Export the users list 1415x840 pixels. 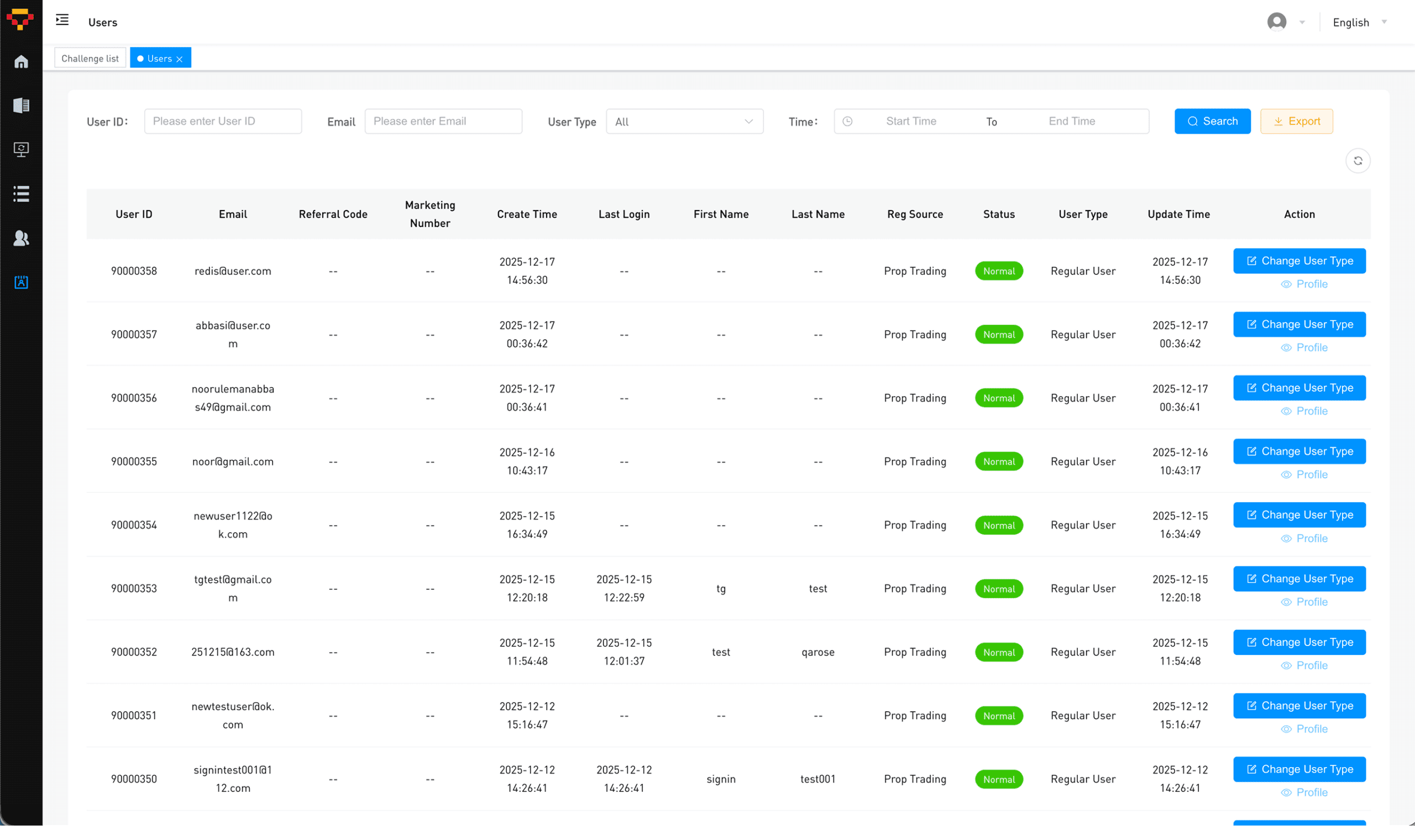(1296, 121)
